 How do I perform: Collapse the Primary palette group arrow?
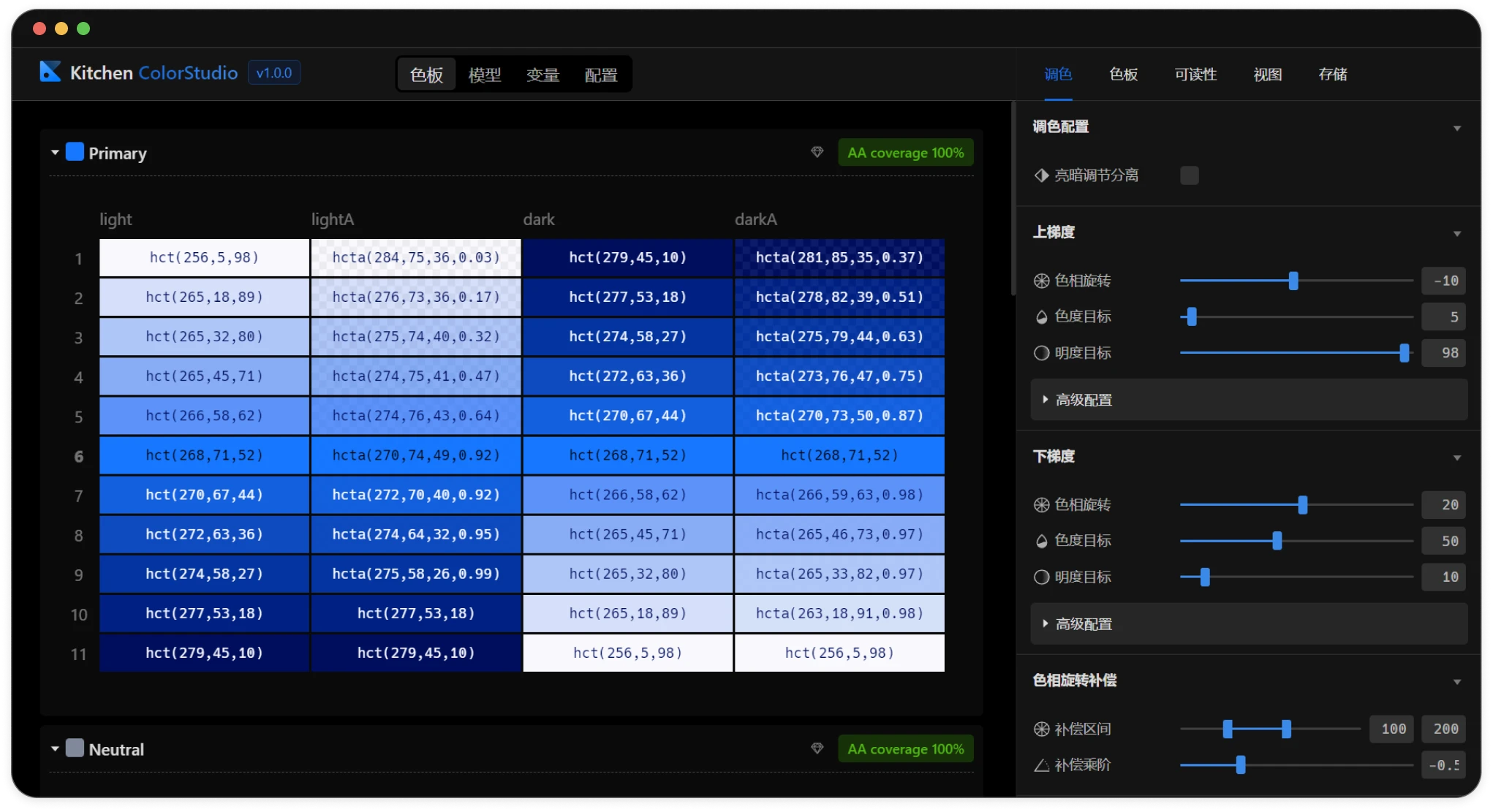55,153
